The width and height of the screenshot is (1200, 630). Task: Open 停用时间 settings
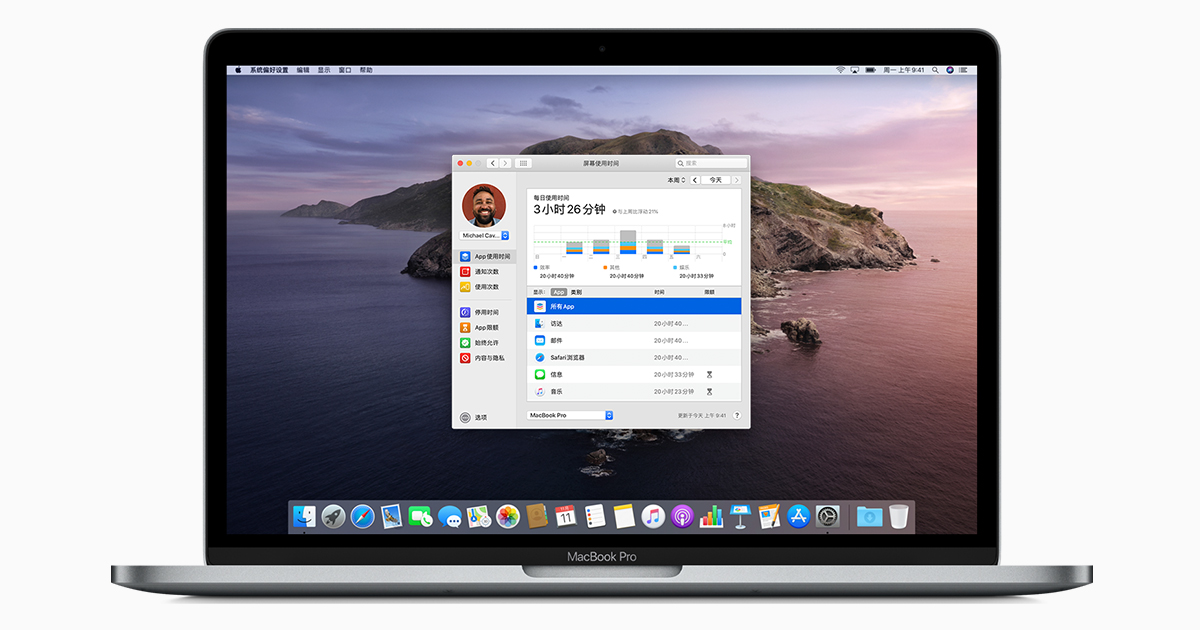coord(486,313)
